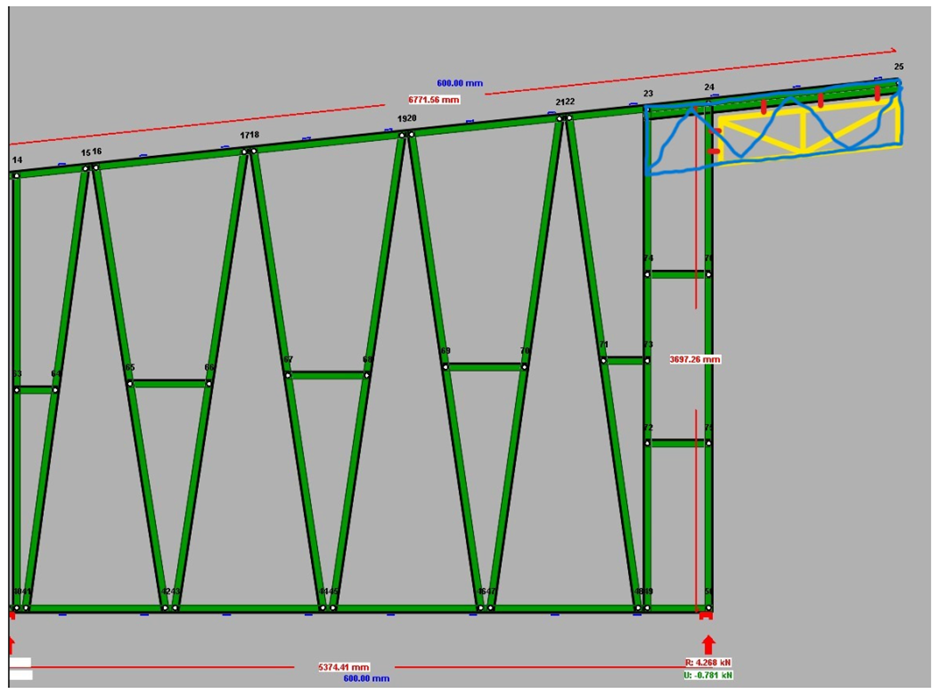Image resolution: width=940 pixels, height=694 pixels.
Task: Click the blue 600.00 mm label at top
Action: (459, 83)
